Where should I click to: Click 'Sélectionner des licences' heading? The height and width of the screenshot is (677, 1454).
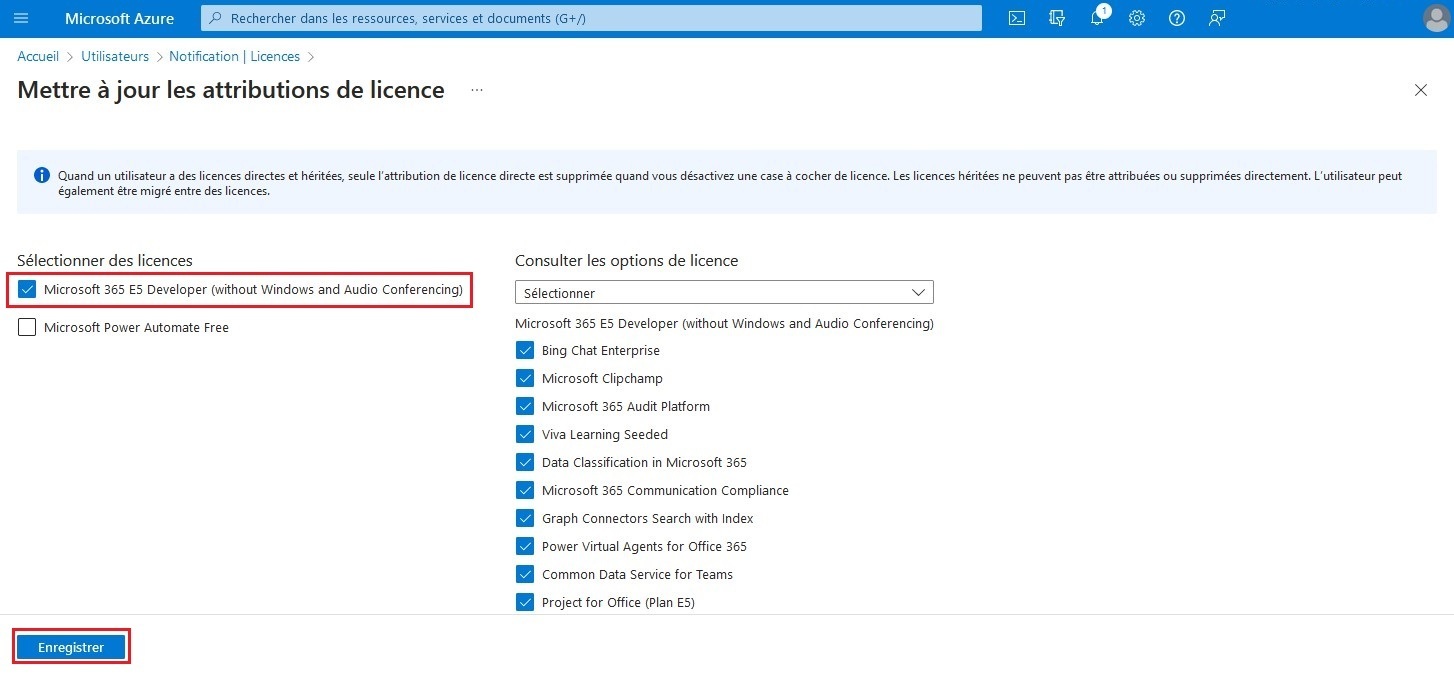pos(105,261)
